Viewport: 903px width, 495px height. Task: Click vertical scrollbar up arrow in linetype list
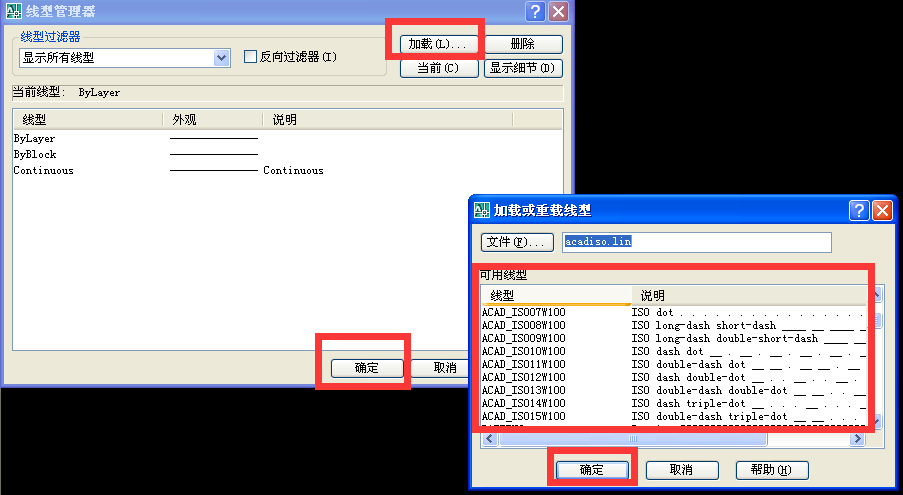pos(877,295)
